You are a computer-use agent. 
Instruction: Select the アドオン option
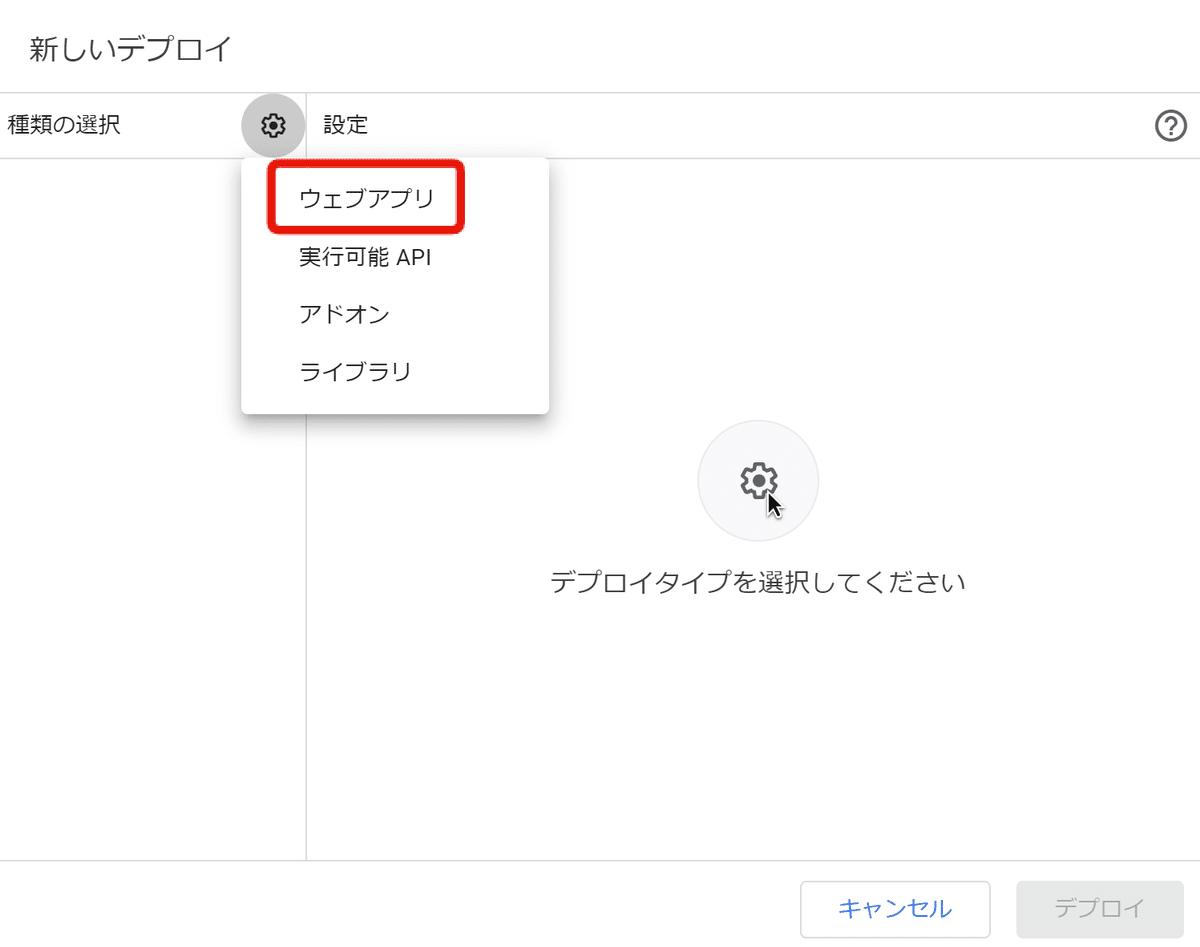[394, 314]
